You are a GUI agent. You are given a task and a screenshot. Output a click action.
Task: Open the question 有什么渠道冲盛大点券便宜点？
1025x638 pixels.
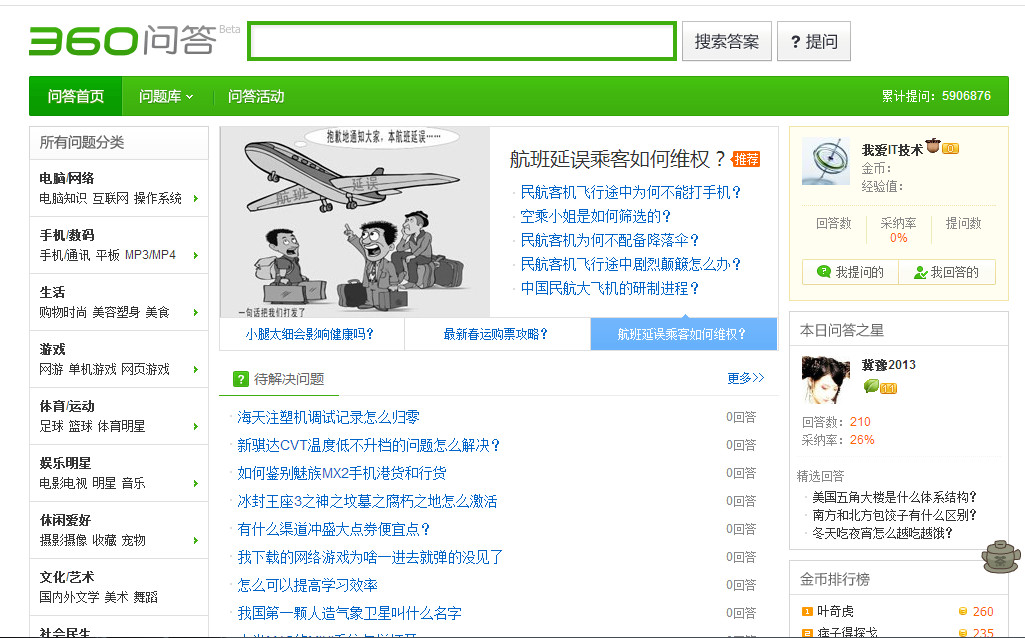click(334, 529)
